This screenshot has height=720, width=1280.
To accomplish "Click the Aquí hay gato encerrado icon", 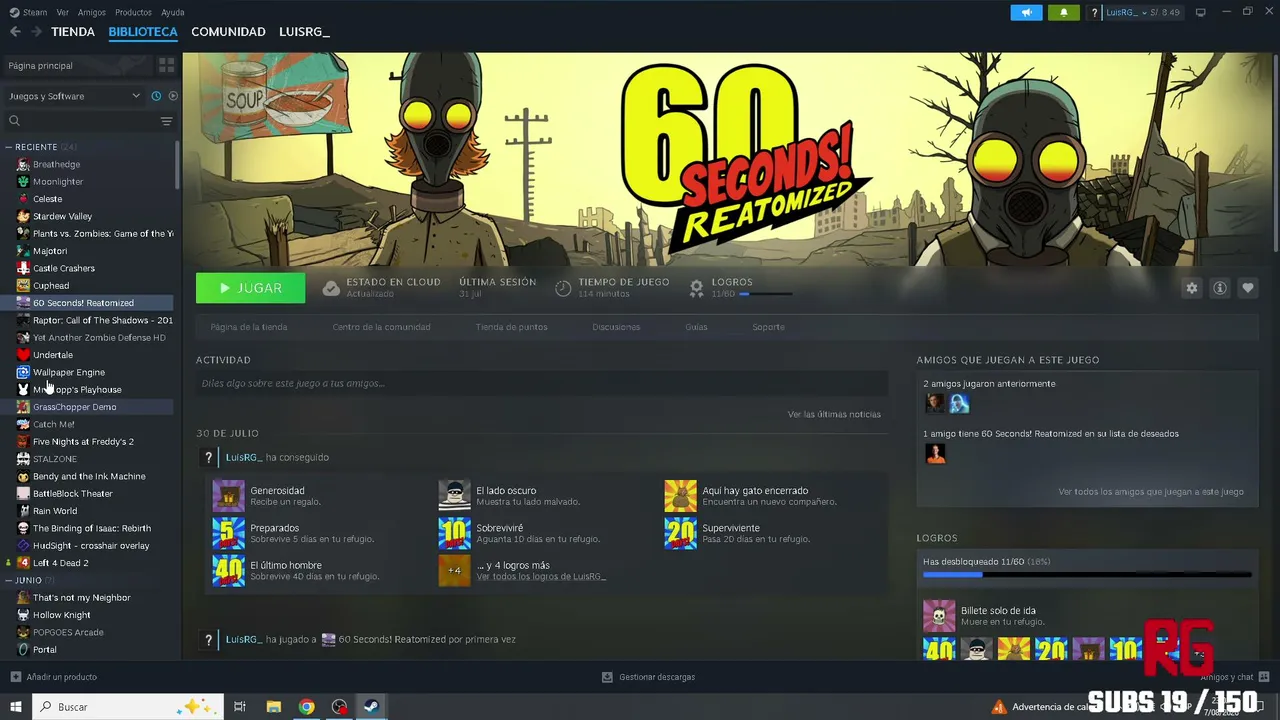I will tap(680, 496).
